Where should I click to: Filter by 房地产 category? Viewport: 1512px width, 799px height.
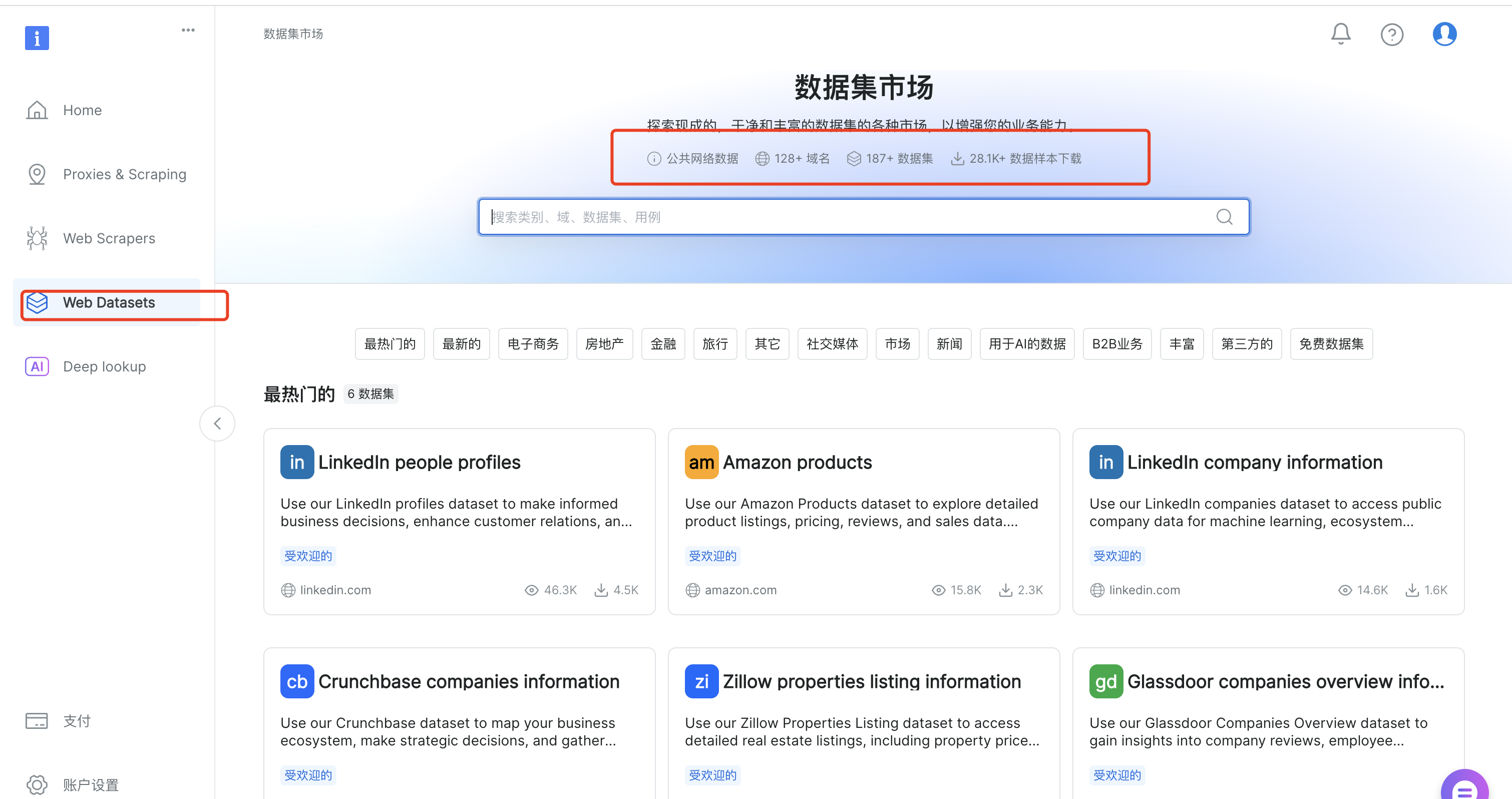click(x=605, y=343)
